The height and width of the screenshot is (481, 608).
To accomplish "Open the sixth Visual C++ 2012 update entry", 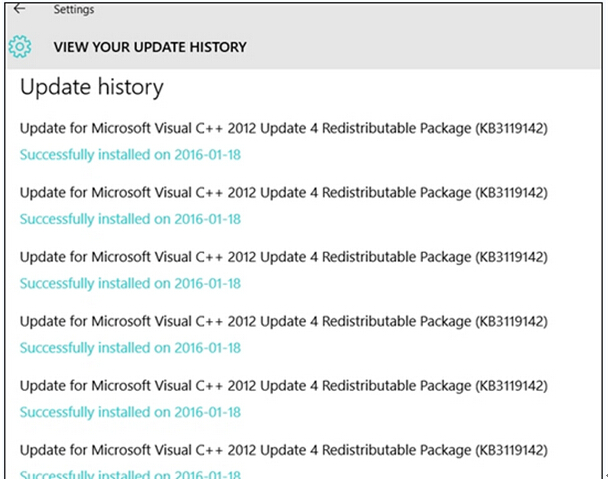I will (283, 450).
